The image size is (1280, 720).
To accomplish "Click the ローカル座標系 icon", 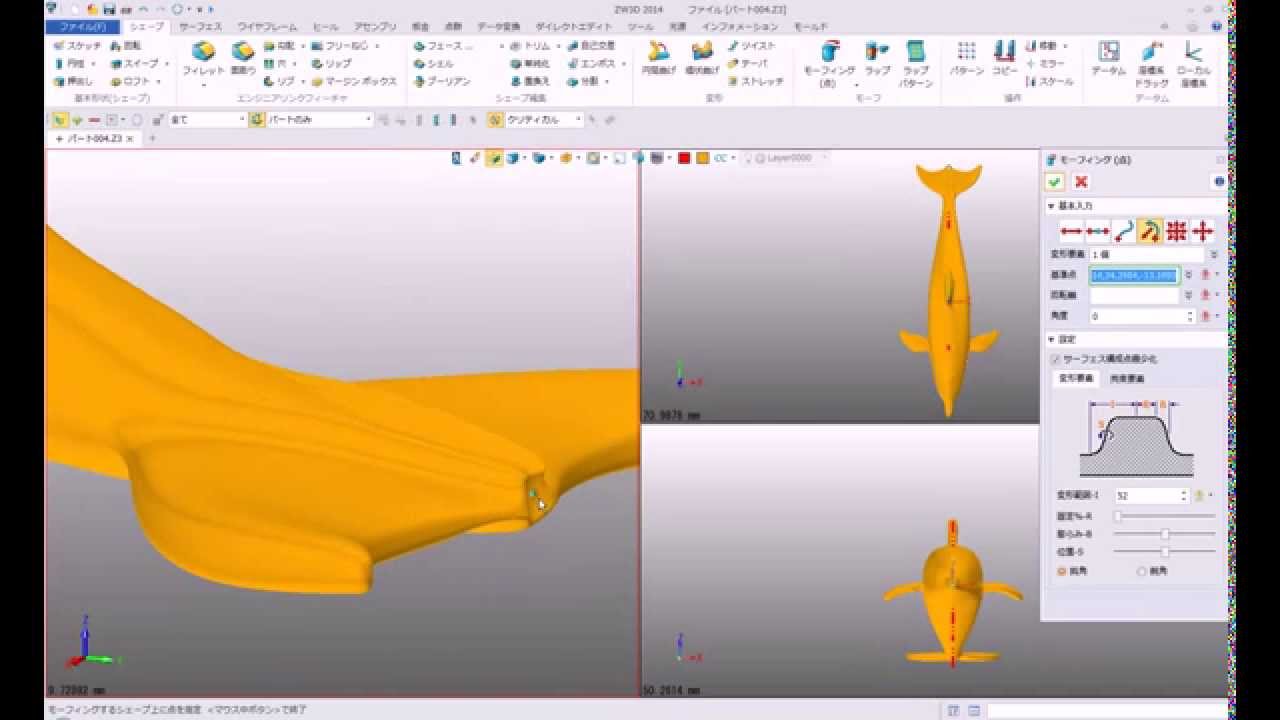I will (1193, 62).
